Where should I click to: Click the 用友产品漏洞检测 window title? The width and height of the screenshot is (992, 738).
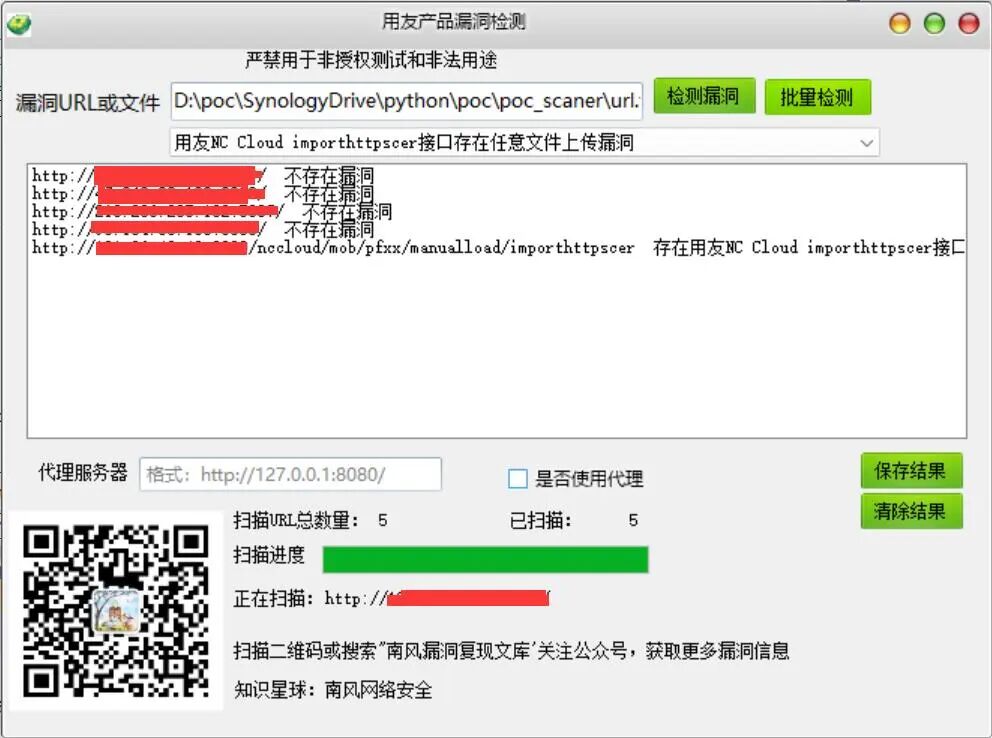click(x=453, y=22)
